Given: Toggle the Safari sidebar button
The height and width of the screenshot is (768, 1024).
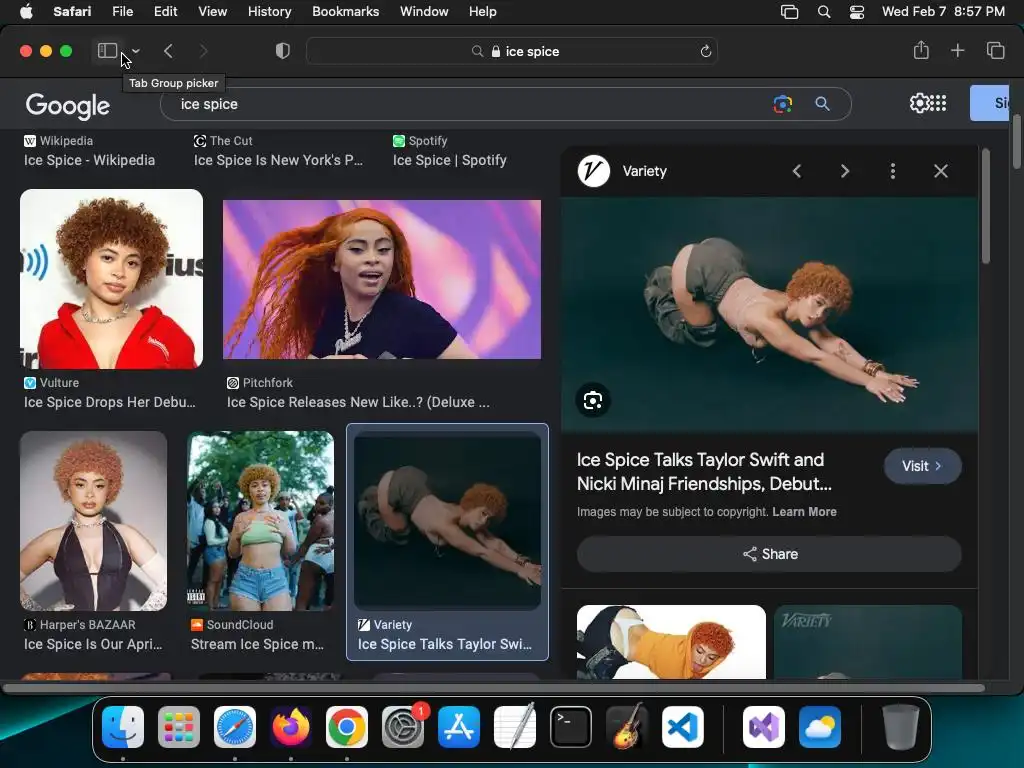Looking at the screenshot, I should point(107,51).
